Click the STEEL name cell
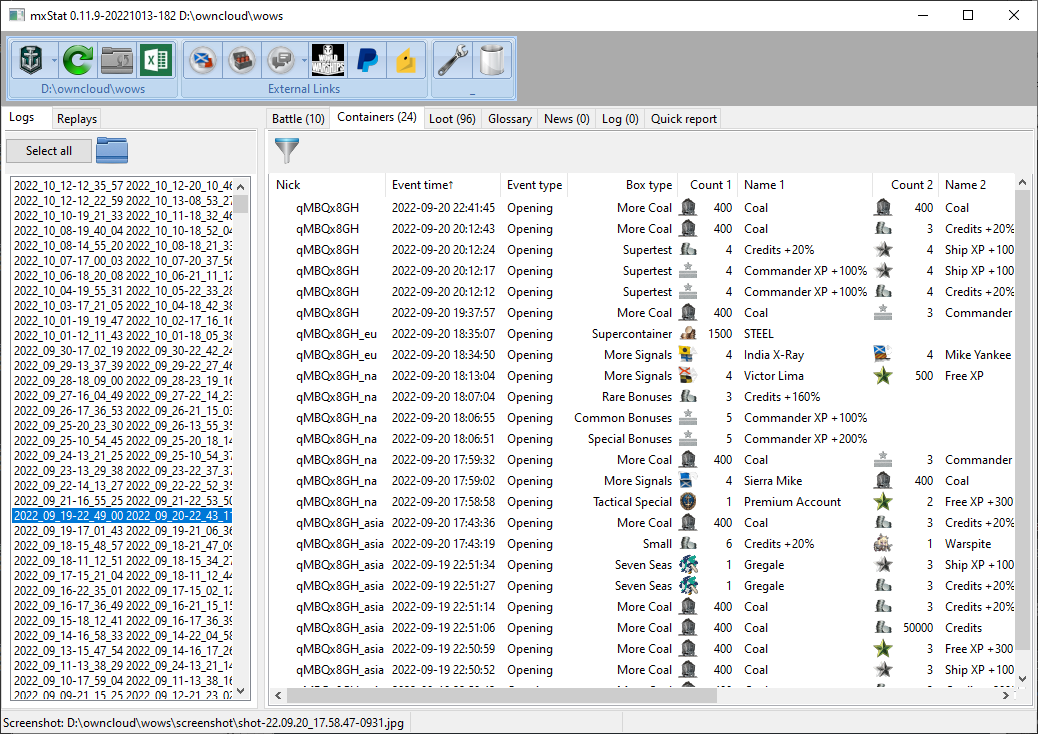This screenshot has width=1038, height=734. pos(759,334)
